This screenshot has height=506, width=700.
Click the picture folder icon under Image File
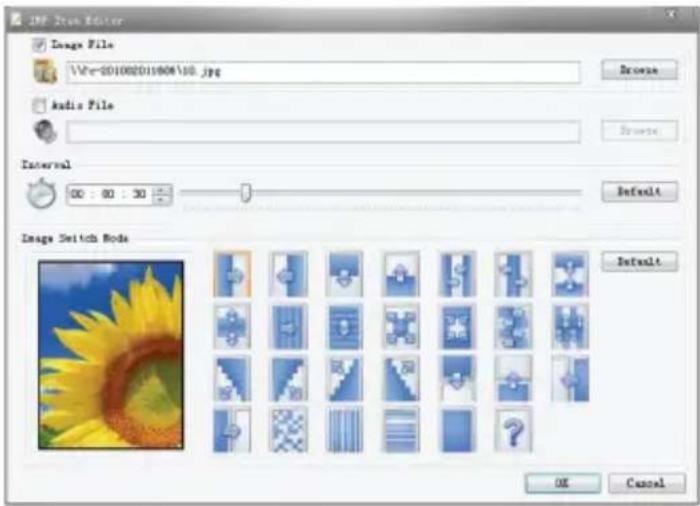click(x=45, y=71)
